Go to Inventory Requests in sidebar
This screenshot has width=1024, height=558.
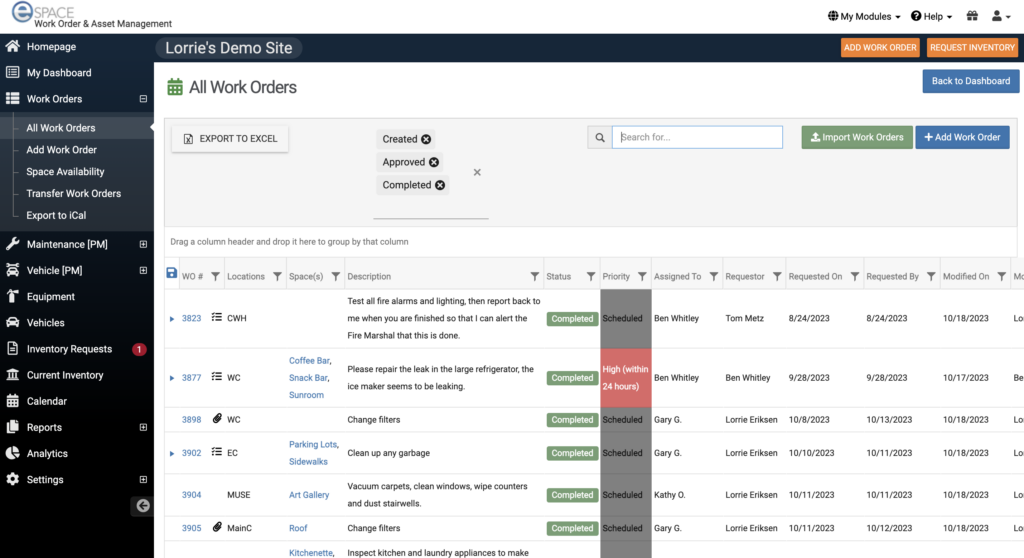point(69,349)
